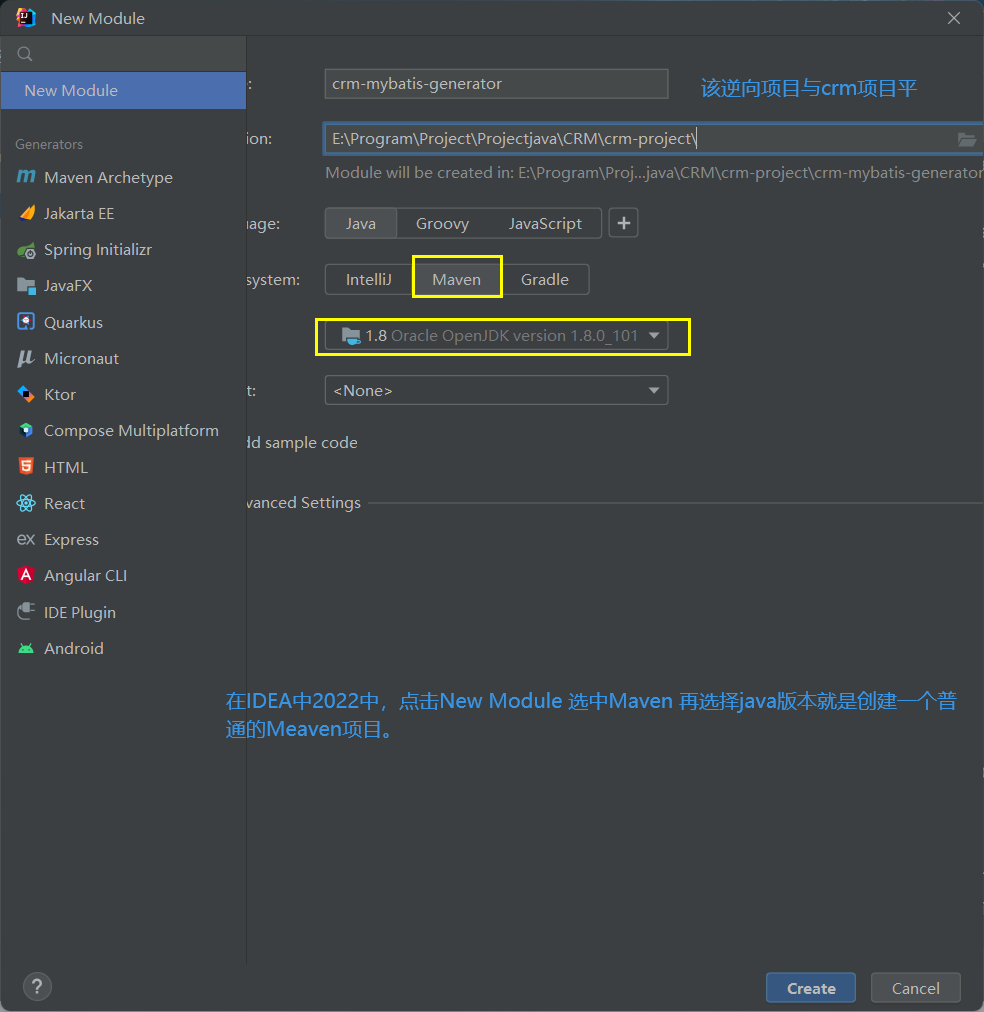
Task: Click the Micronaut mu icon
Action: coord(26,358)
